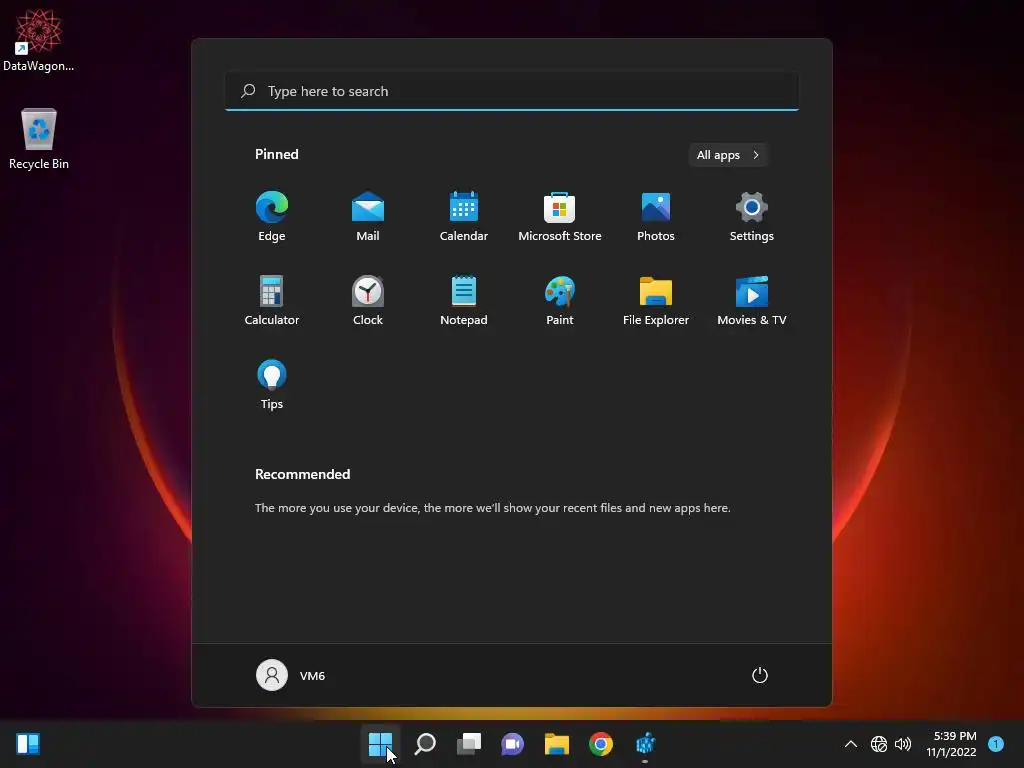1024x768 pixels.
Task: Click the Start menu search field
Action: (512, 91)
